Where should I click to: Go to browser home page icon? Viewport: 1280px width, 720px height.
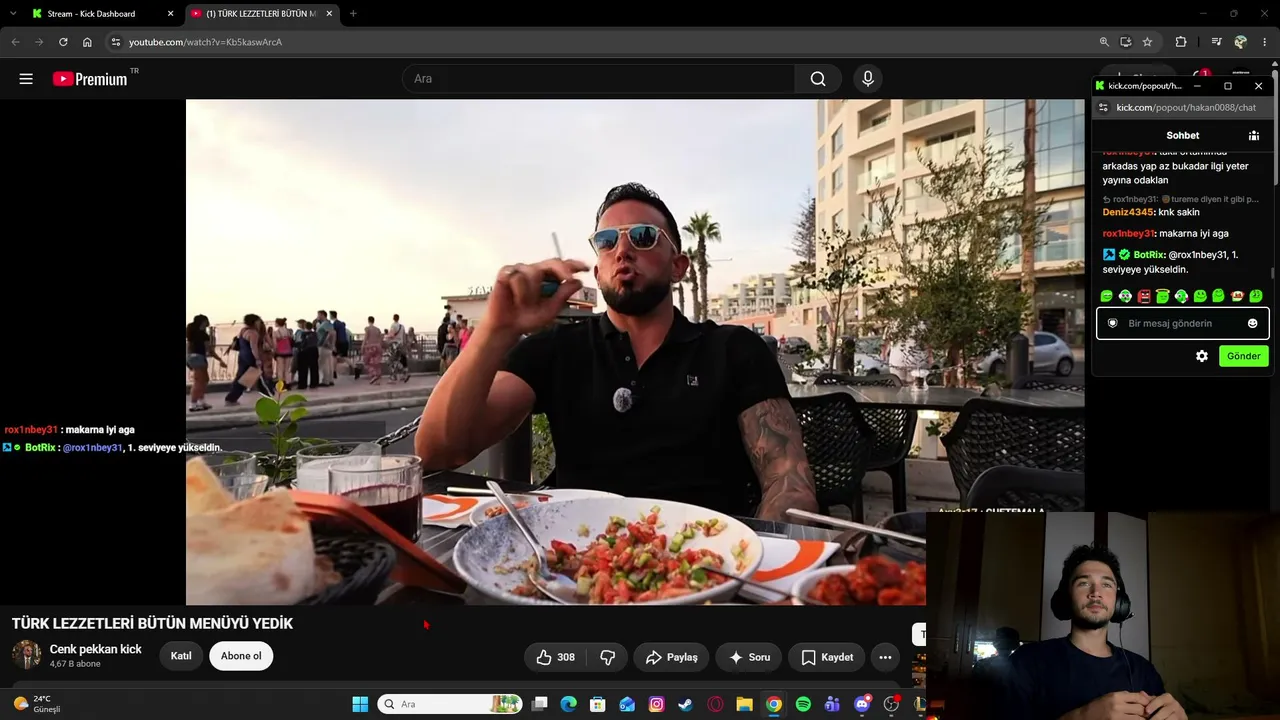[x=87, y=42]
